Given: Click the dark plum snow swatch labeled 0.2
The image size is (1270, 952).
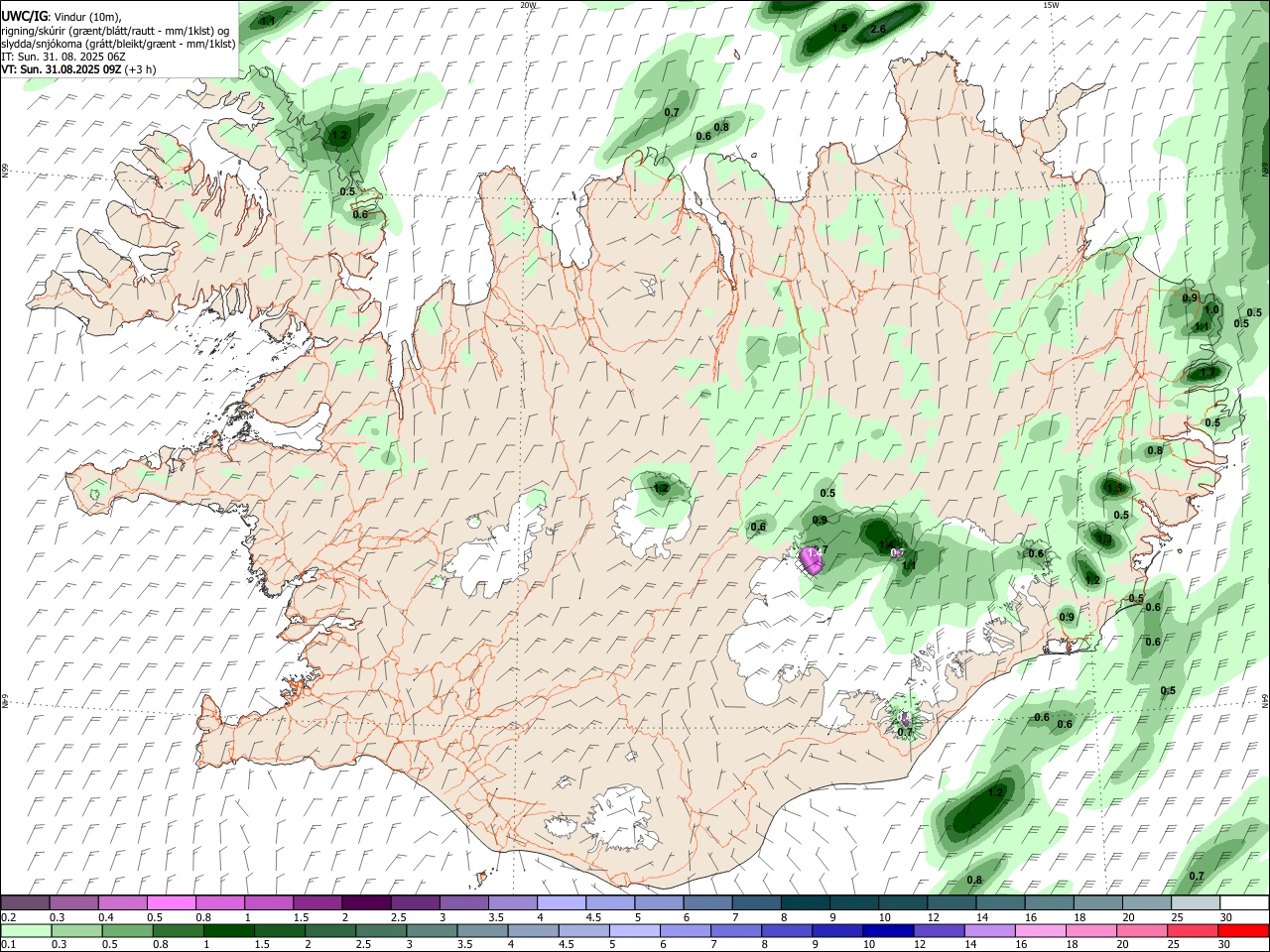Looking at the screenshot, I should [x=25, y=903].
